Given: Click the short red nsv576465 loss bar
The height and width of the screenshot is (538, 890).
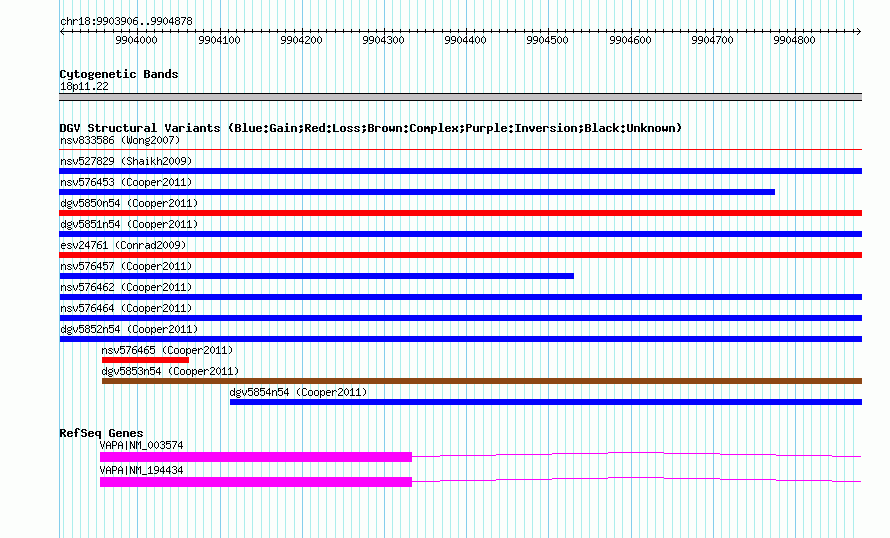Looking at the screenshot, I should (145, 360).
